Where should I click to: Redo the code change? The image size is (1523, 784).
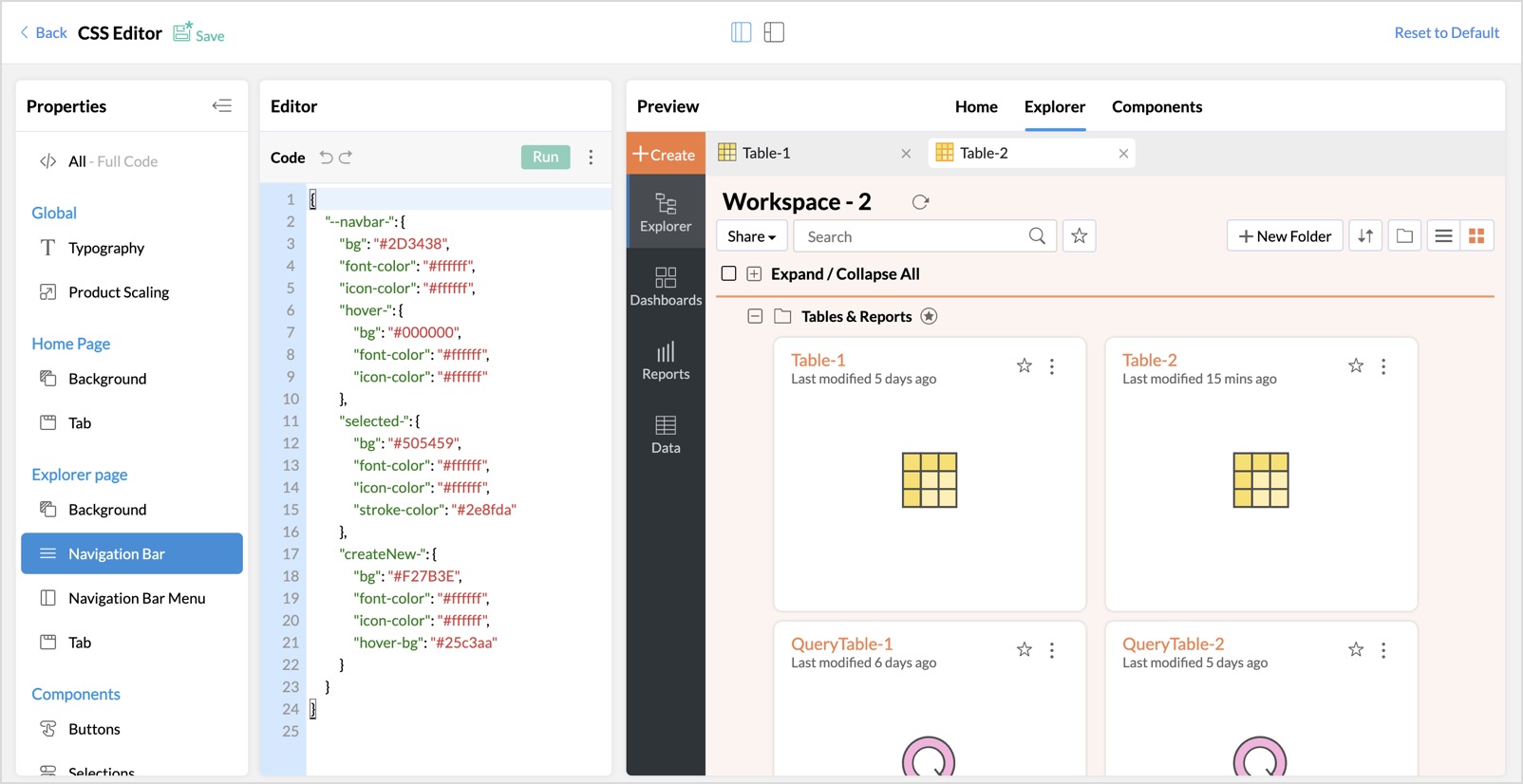tap(346, 158)
